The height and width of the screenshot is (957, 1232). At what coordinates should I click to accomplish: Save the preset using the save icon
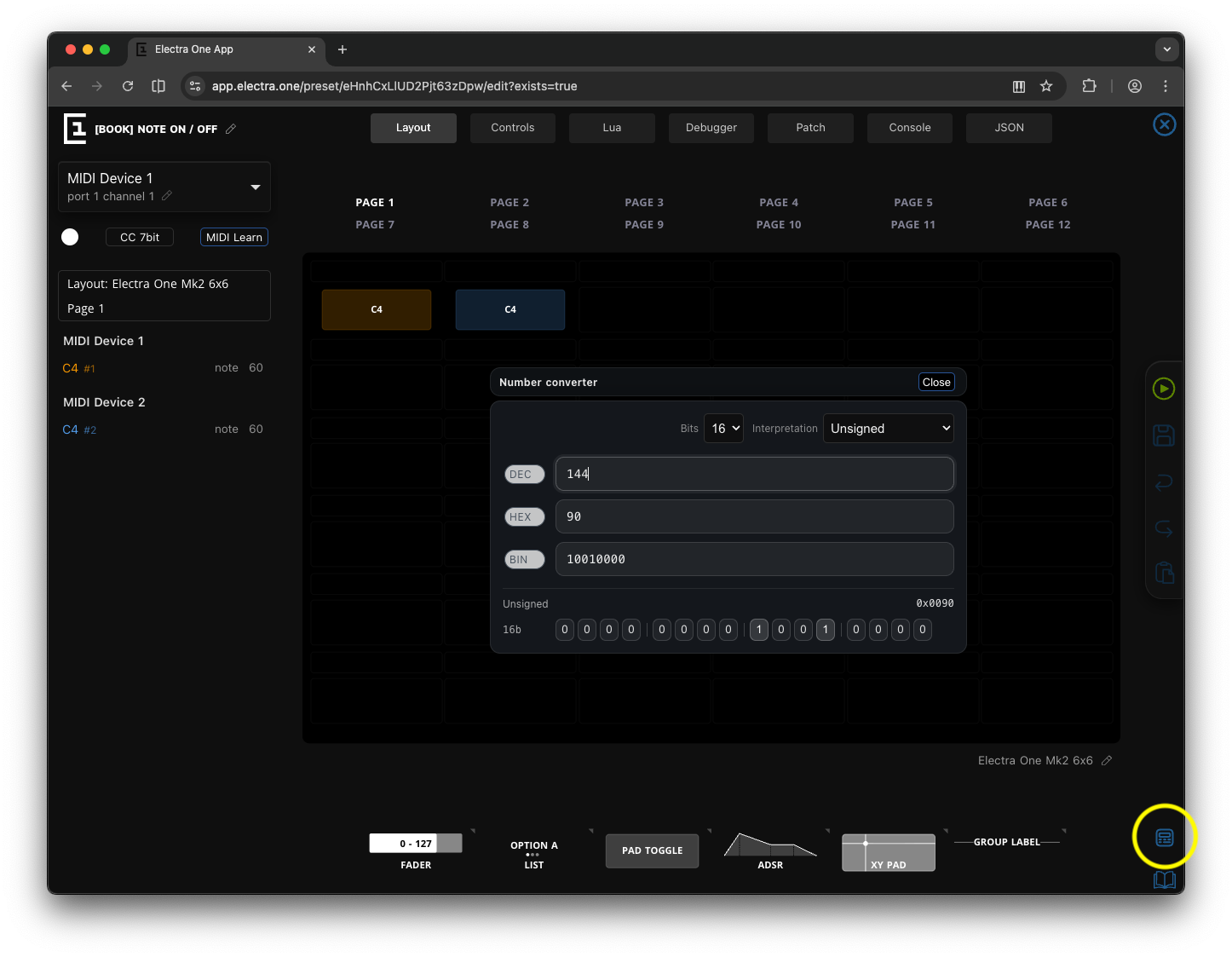coord(1164,435)
